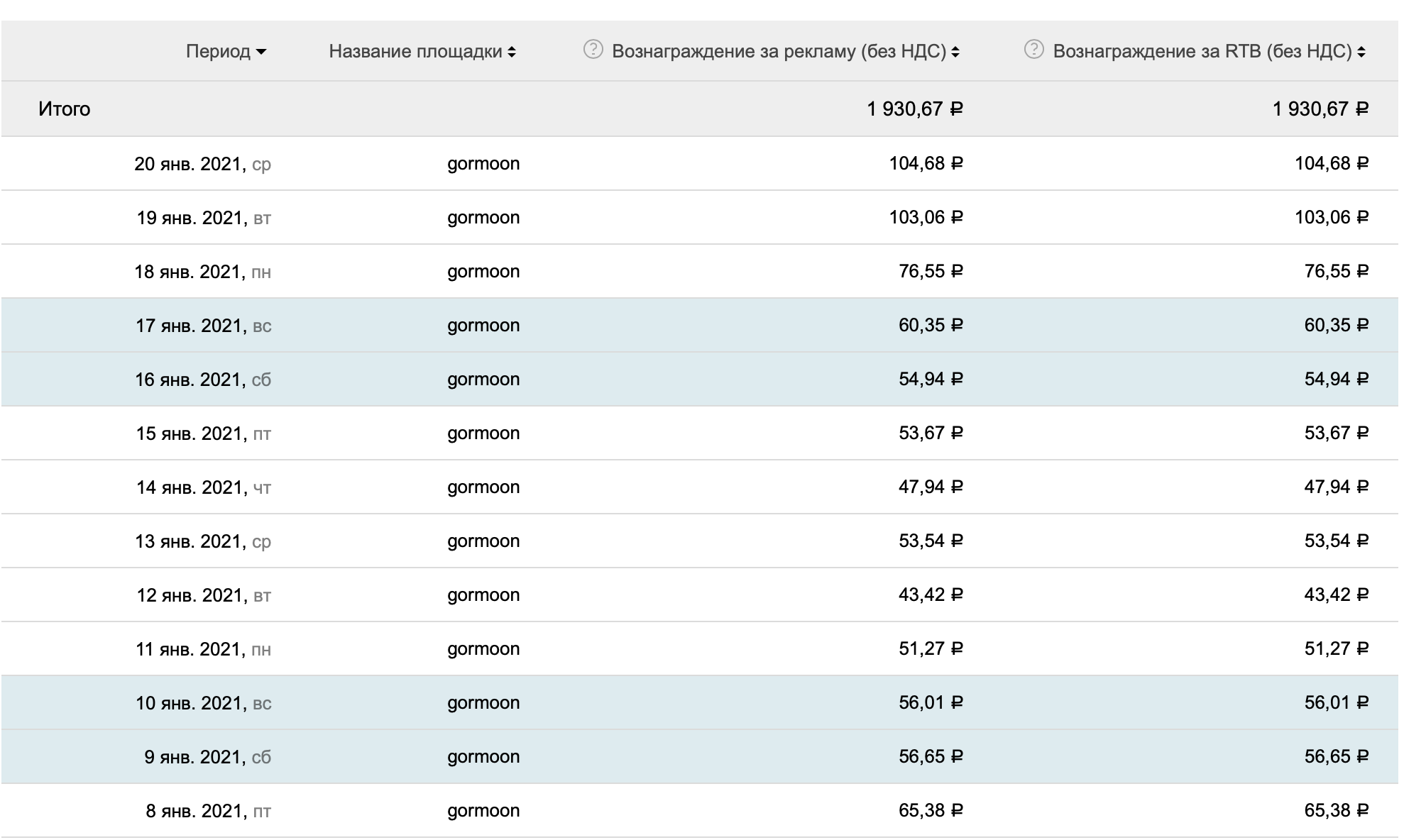The height and width of the screenshot is (840, 1404).
Task: Sort by Период column arrow
Action: (261, 52)
